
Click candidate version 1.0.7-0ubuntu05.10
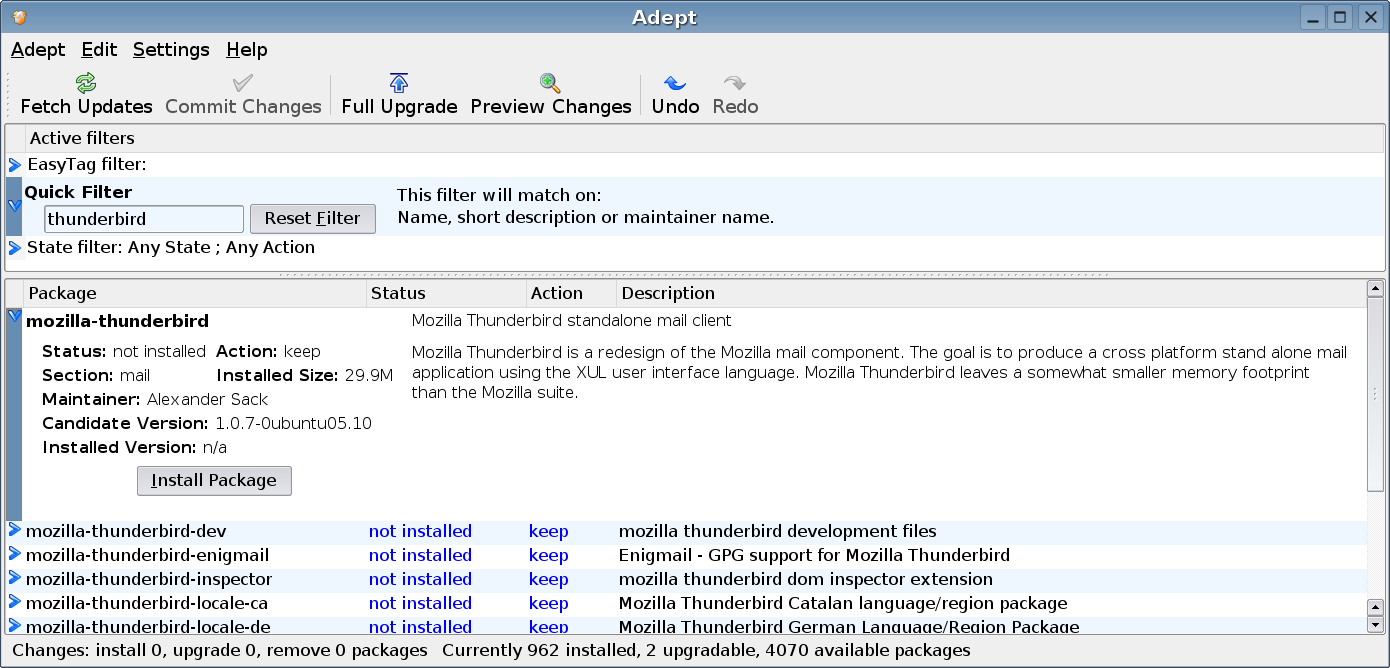click(293, 423)
